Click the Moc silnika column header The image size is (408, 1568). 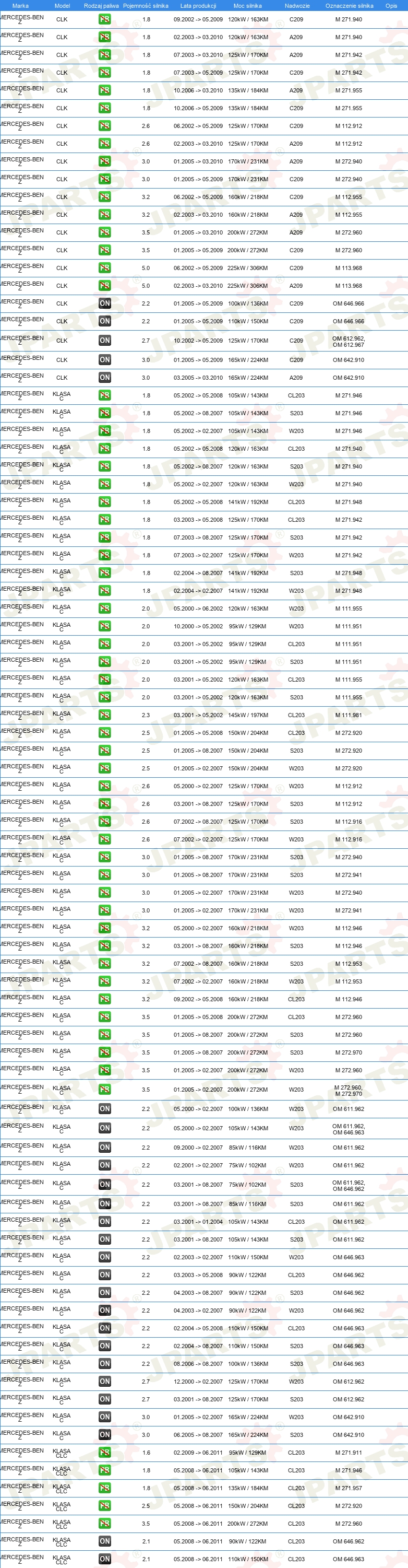(247, 5)
